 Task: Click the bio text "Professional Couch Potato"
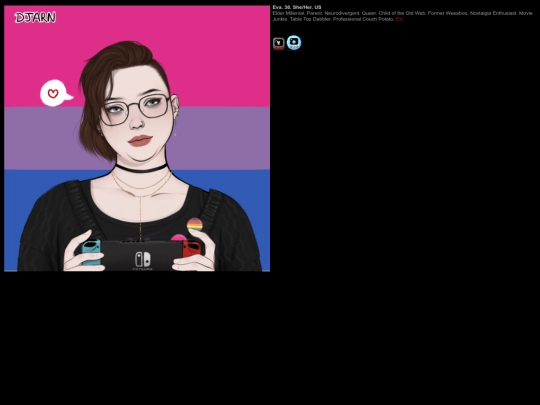(363, 19)
